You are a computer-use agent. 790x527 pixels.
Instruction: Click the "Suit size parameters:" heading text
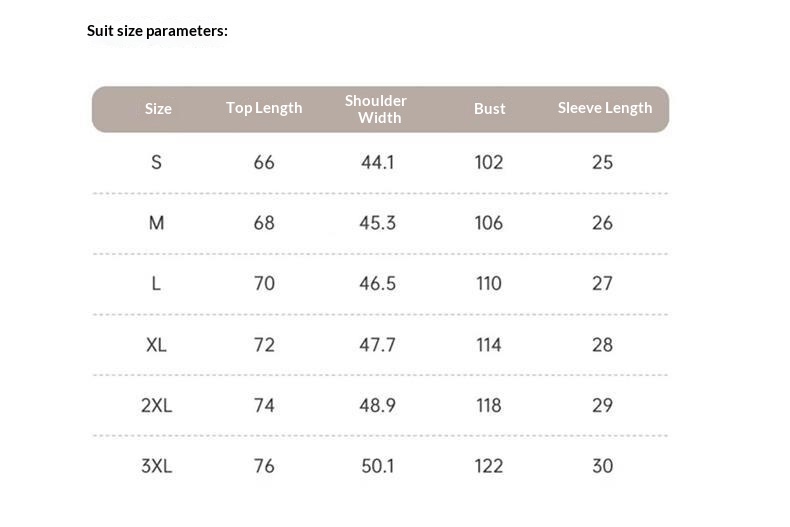[157, 31]
